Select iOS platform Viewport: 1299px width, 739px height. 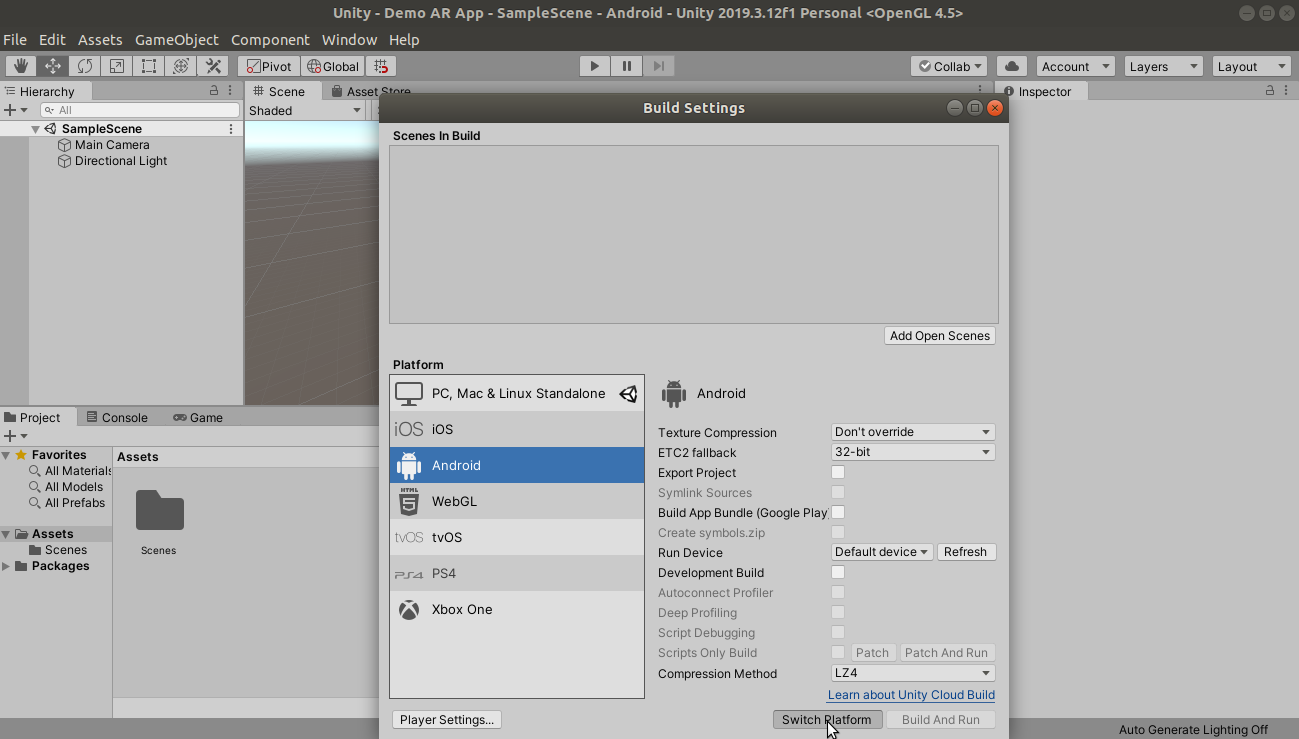(517, 429)
